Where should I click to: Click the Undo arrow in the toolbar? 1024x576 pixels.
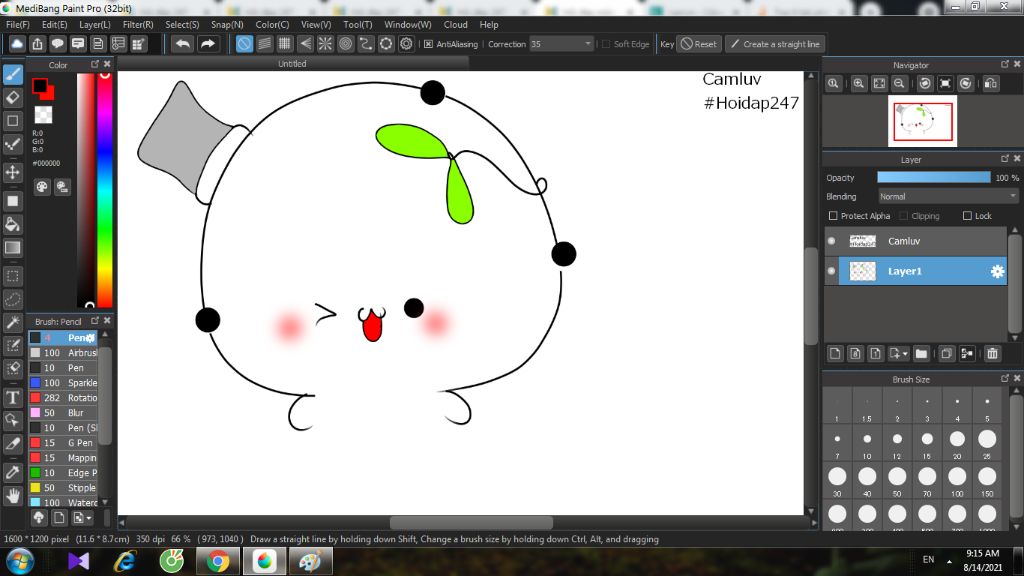182,44
